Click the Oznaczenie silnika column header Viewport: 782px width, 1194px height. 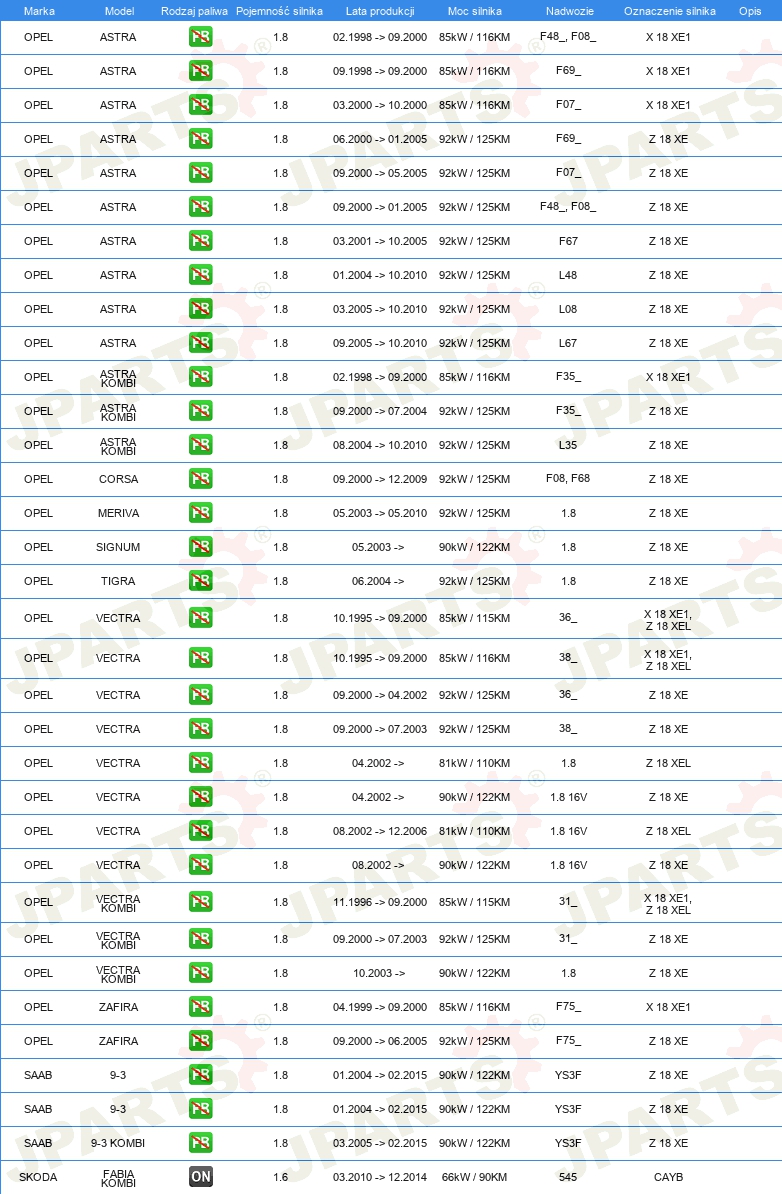click(x=669, y=11)
